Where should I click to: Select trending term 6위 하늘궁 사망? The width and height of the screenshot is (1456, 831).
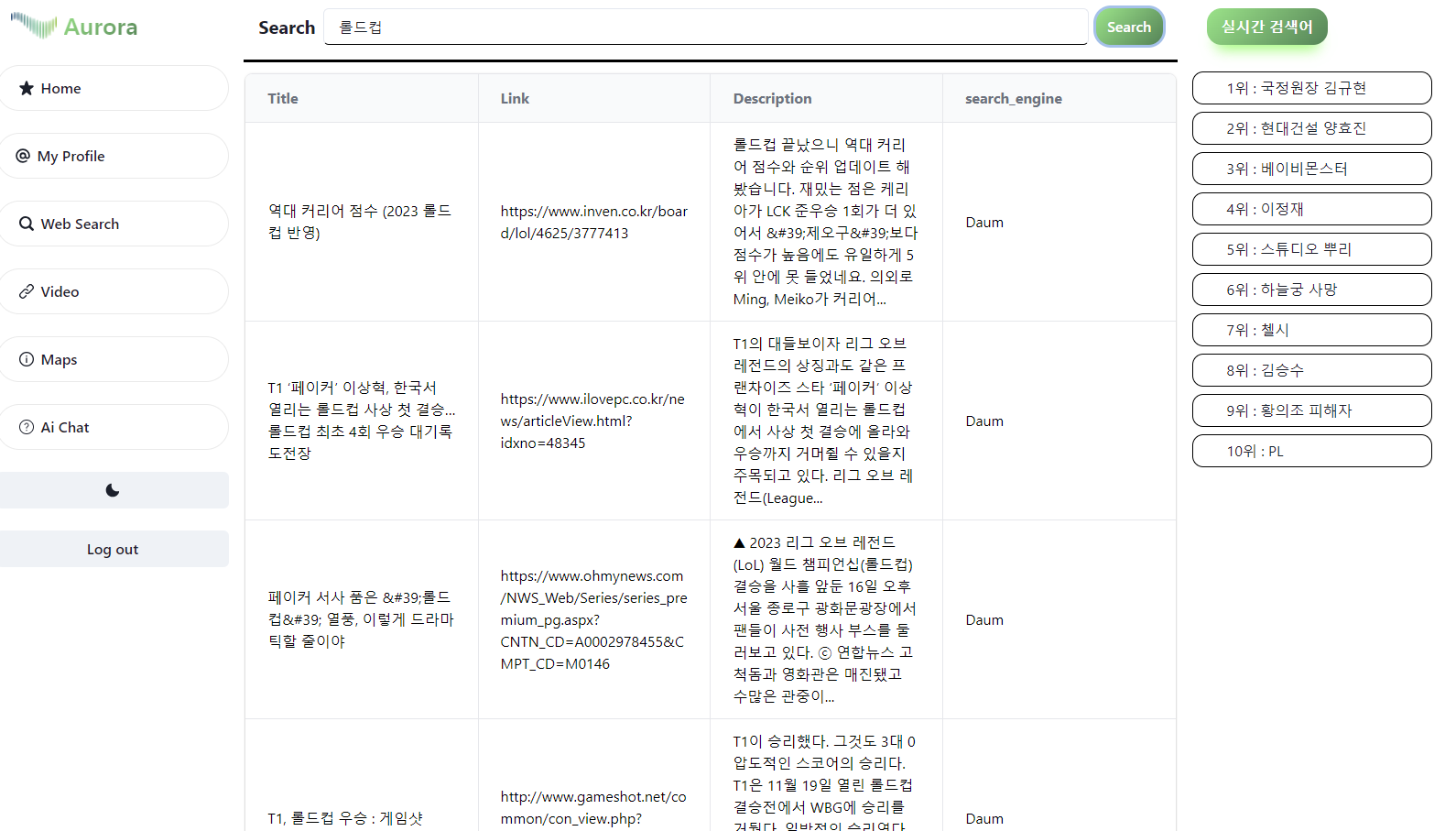click(1311, 290)
